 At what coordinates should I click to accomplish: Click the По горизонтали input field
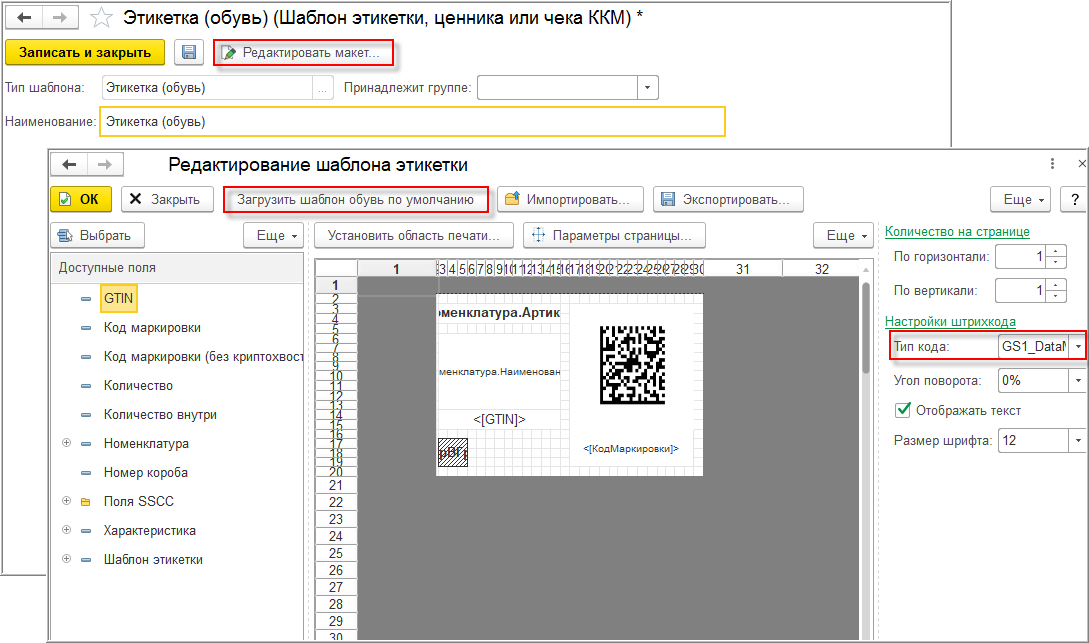point(1021,257)
